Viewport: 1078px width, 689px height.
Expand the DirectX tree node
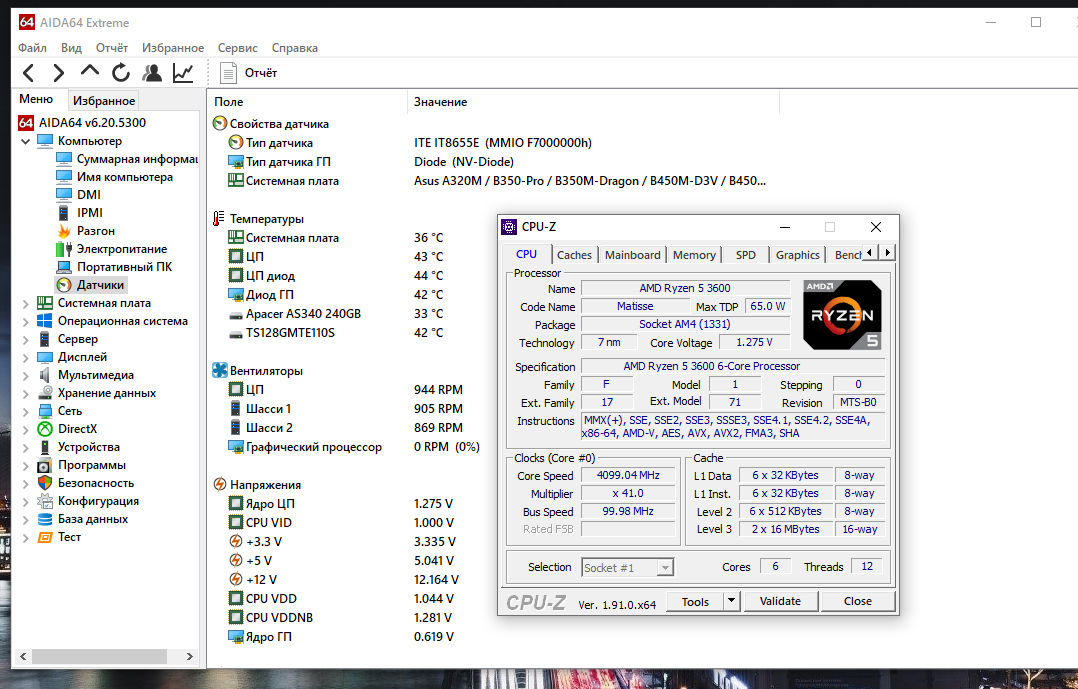click(x=25, y=429)
